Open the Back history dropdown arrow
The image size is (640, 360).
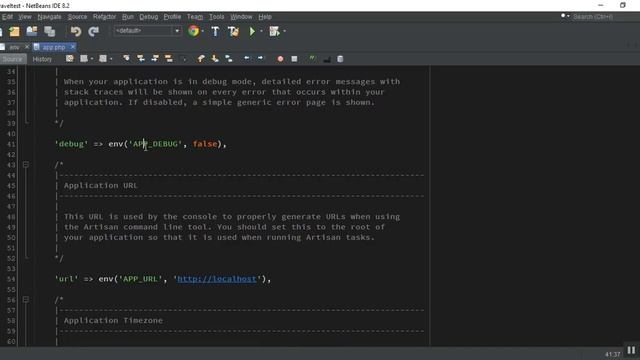pos(92,59)
